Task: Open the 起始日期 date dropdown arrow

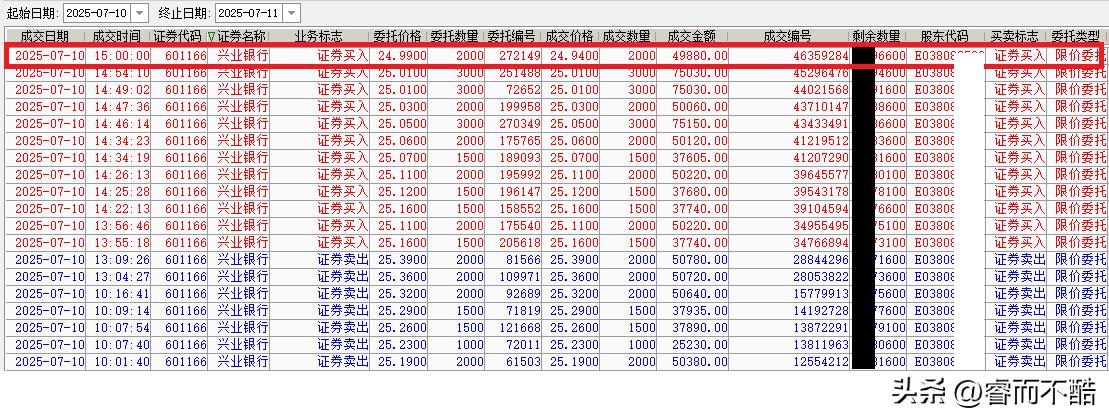Action: tap(138, 13)
